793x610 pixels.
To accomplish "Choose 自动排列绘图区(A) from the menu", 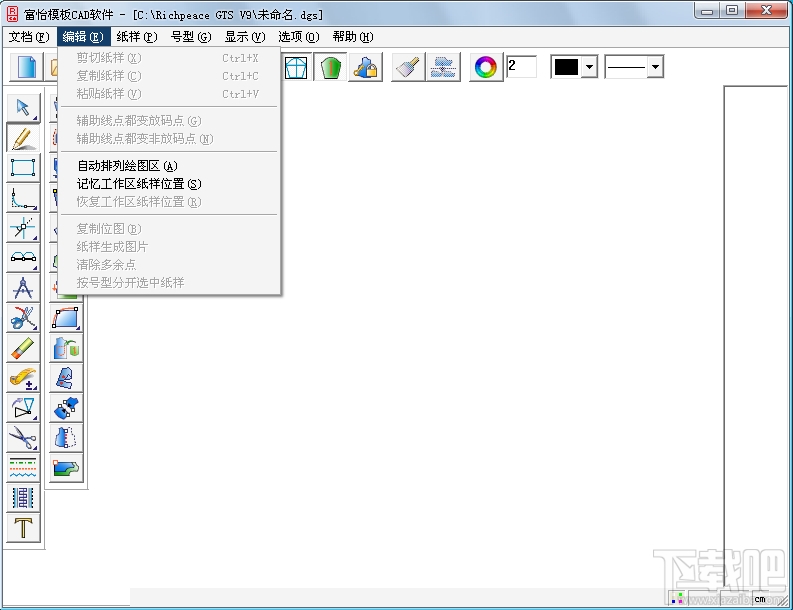I will point(169,166).
